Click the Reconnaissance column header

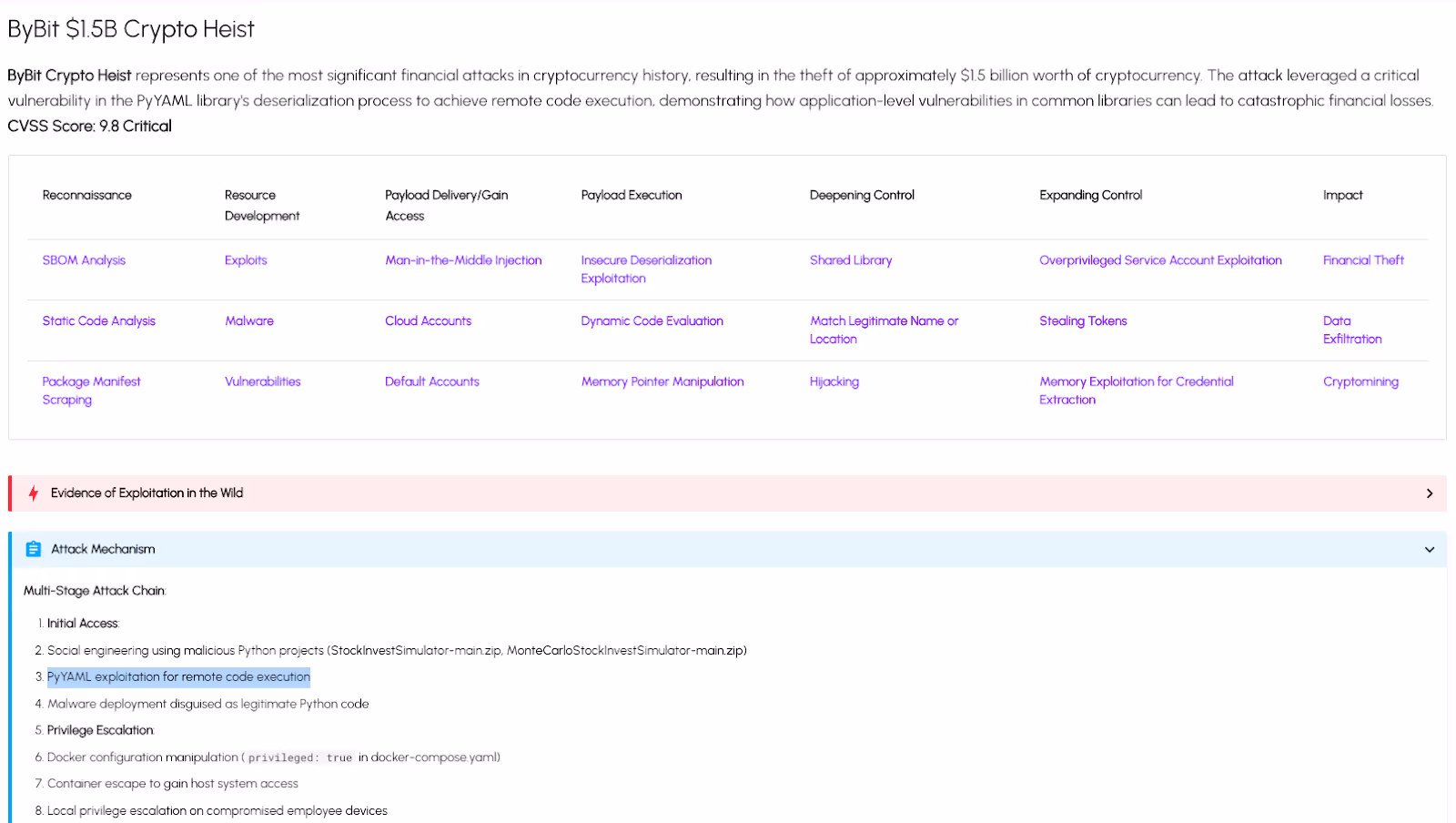[x=86, y=196]
